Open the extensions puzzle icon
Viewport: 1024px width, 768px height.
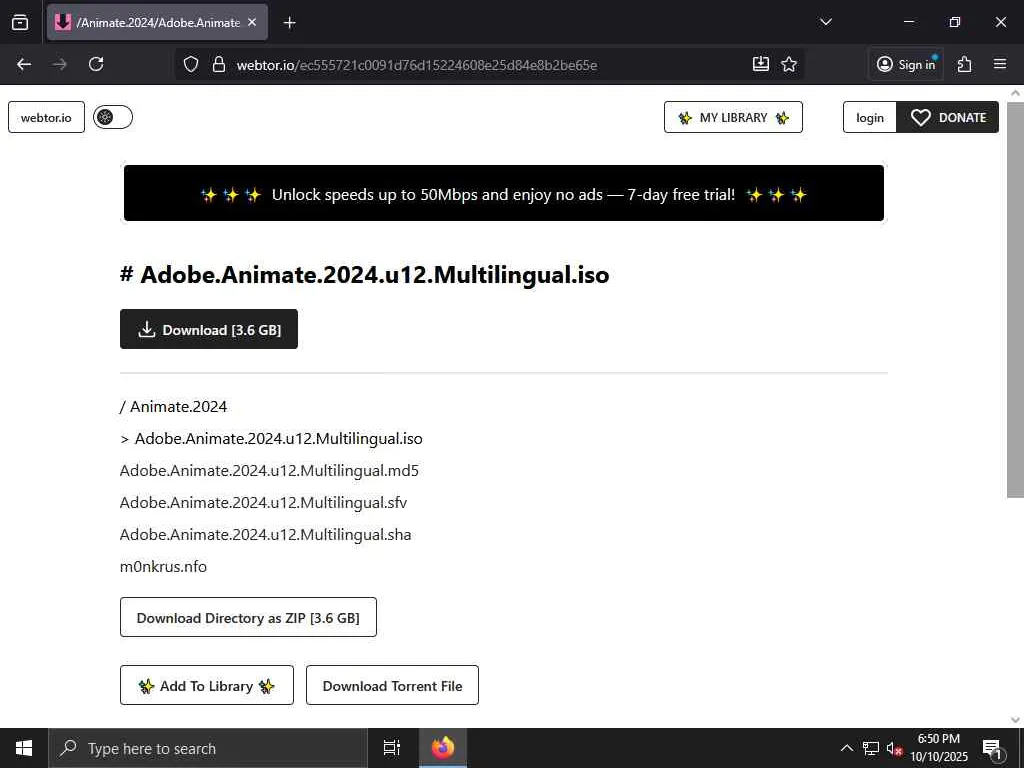click(964, 64)
